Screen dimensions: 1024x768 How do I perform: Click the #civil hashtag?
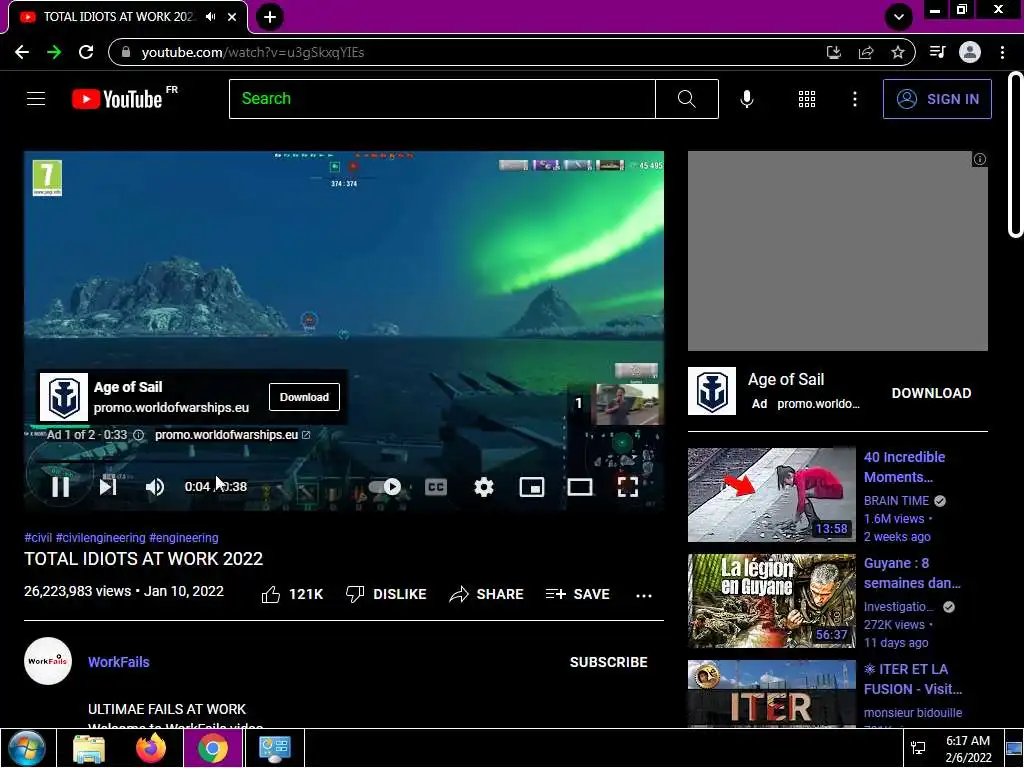click(x=38, y=537)
